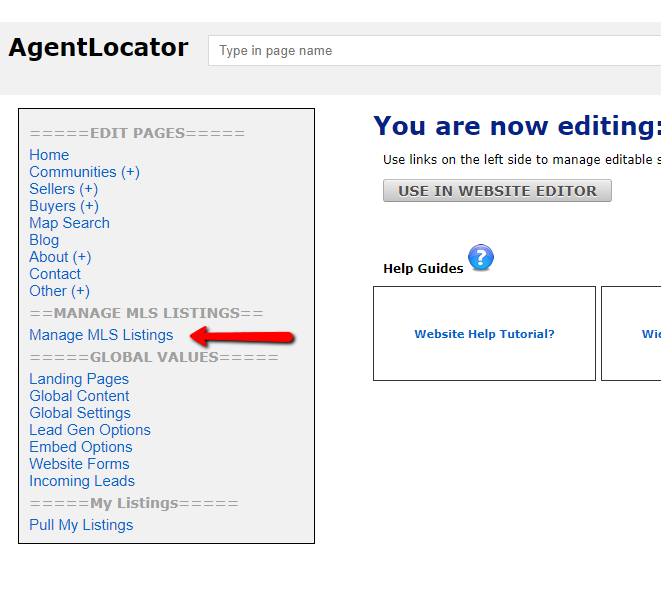Open Global Content settings

coord(79,396)
